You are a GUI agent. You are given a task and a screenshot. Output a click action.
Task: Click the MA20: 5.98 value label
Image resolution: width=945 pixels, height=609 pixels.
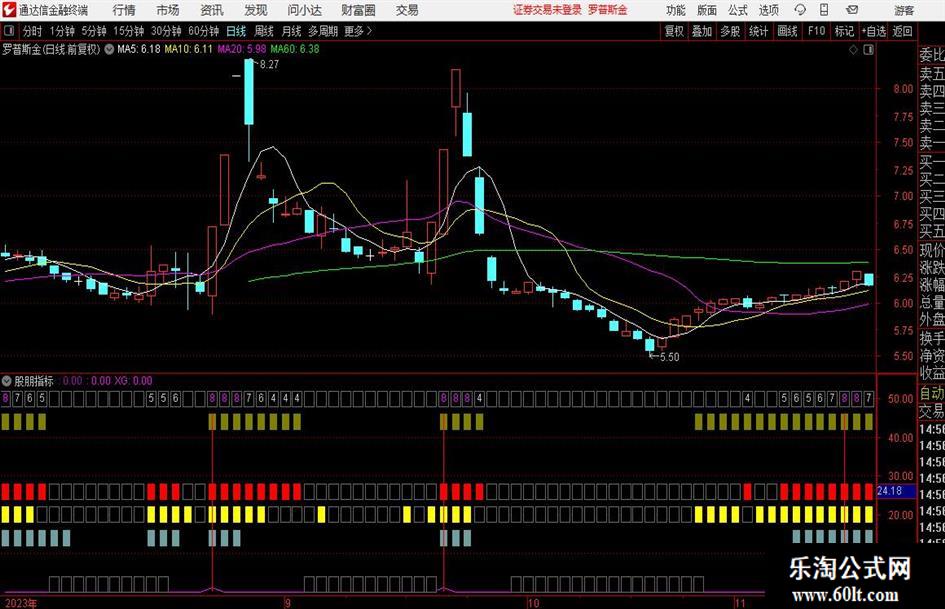click(242, 49)
